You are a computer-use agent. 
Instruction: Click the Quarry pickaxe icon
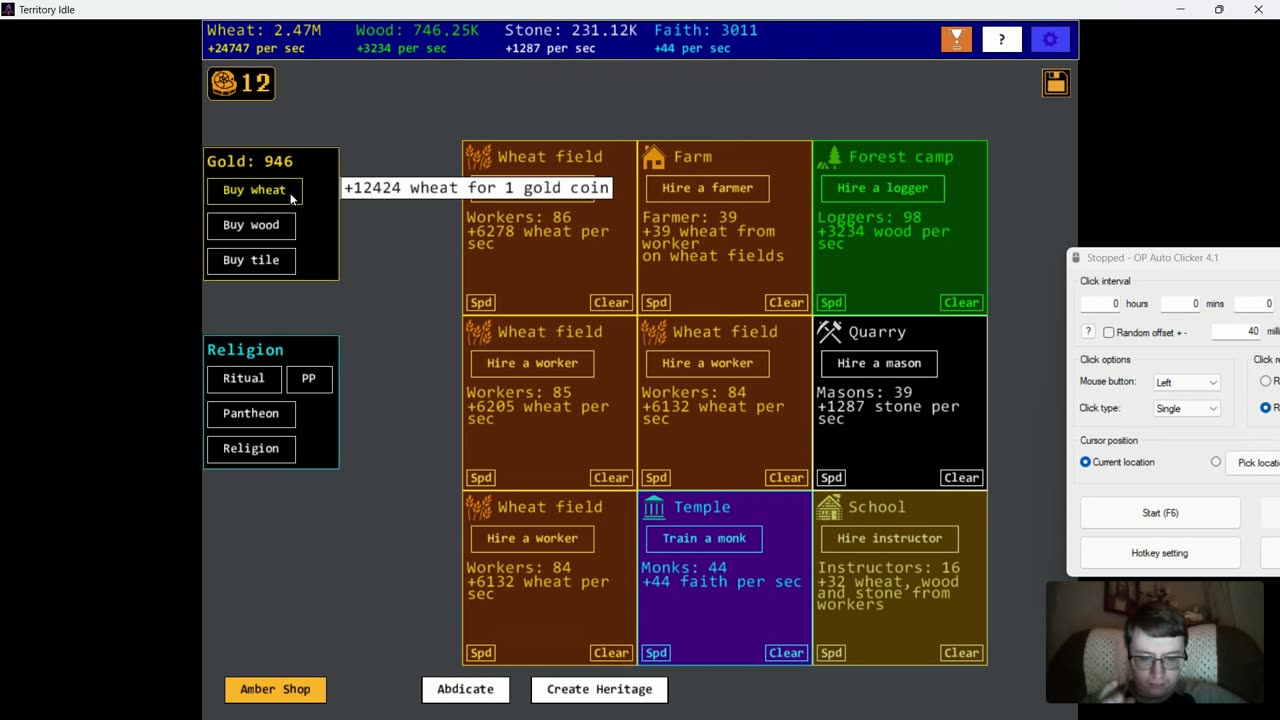point(829,332)
